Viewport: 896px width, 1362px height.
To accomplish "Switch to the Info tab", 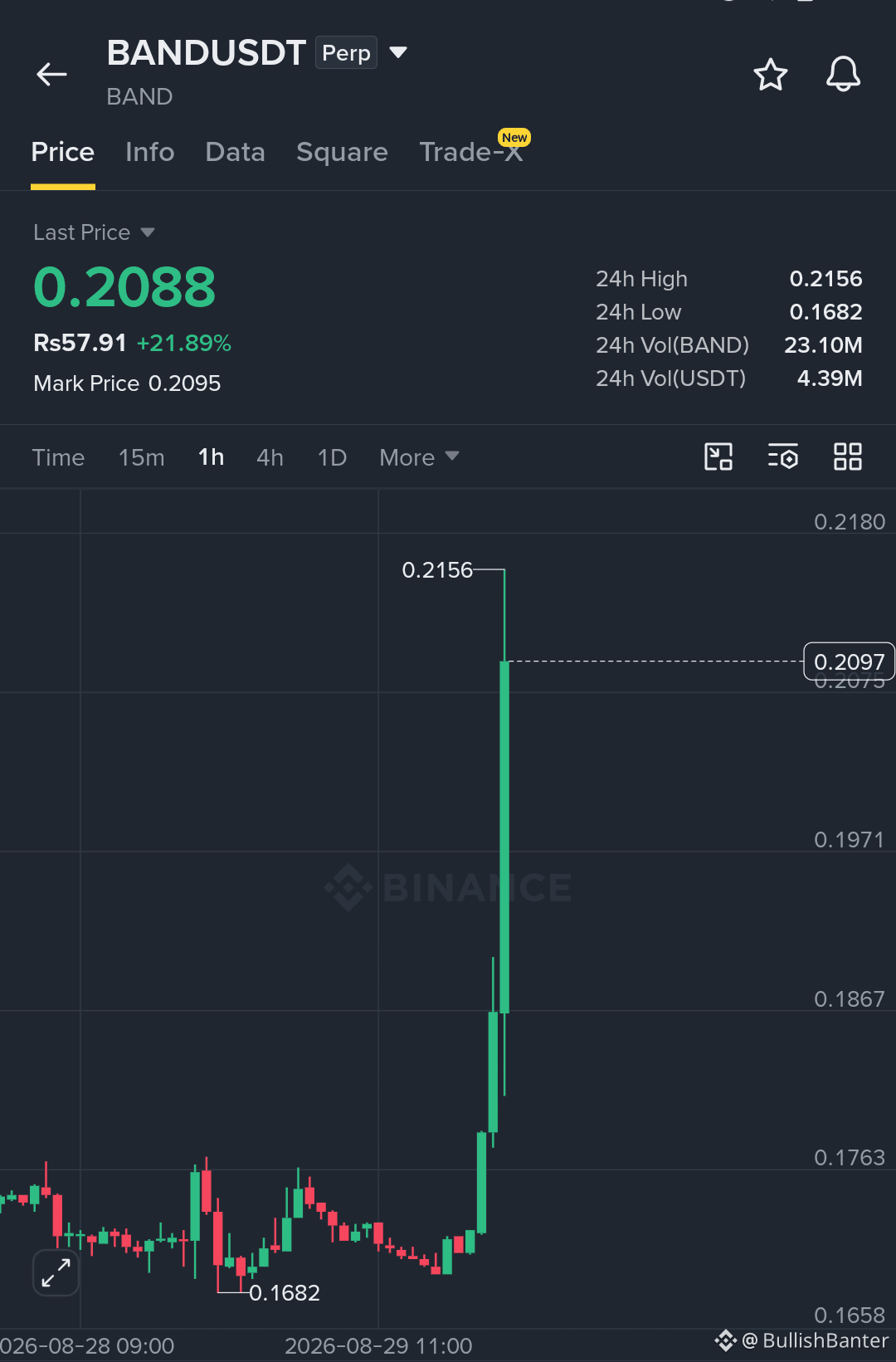I will 150,152.
